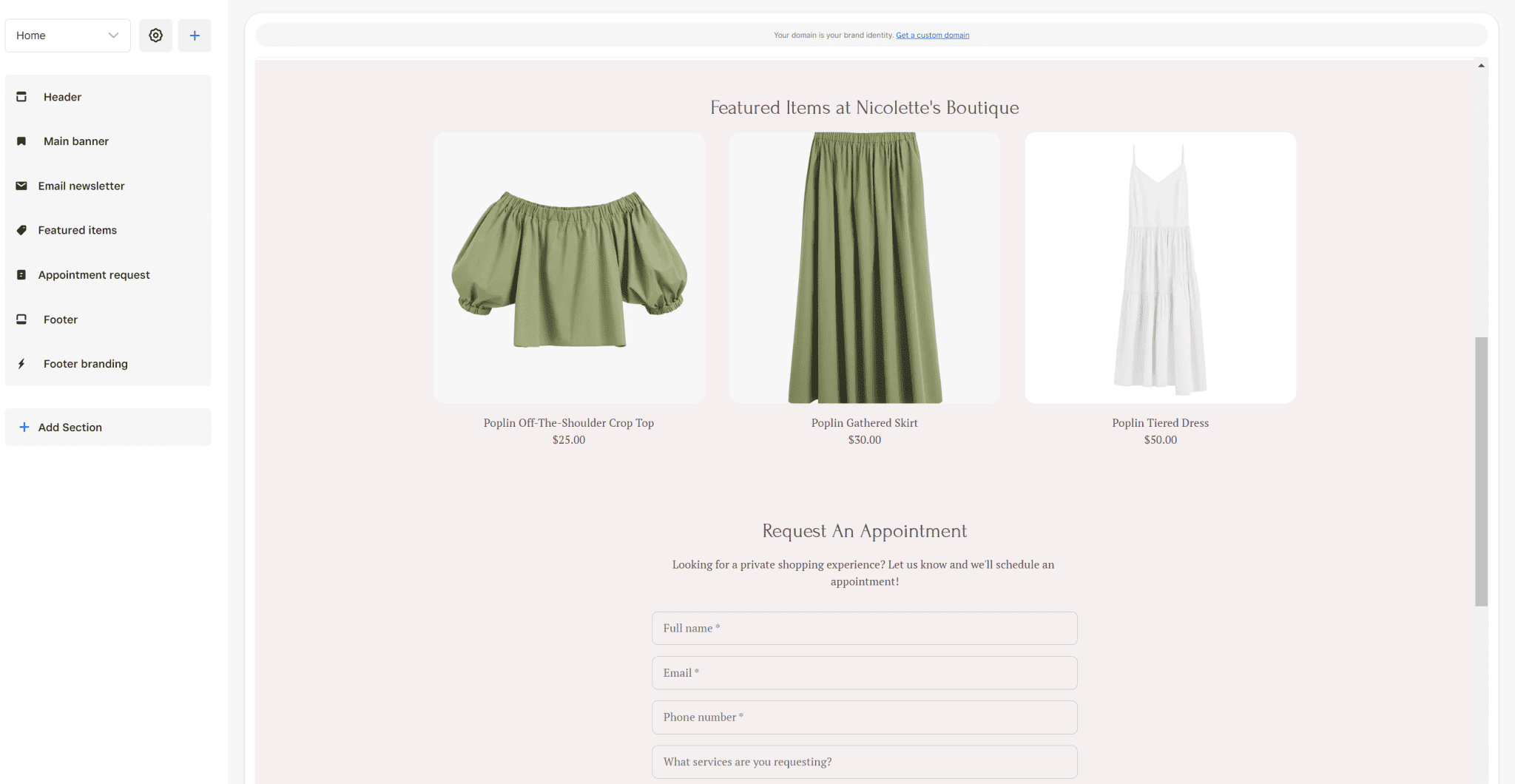Viewport: 1515px width, 784px height.
Task: Click the Featured items tag icon
Action: 21,230
